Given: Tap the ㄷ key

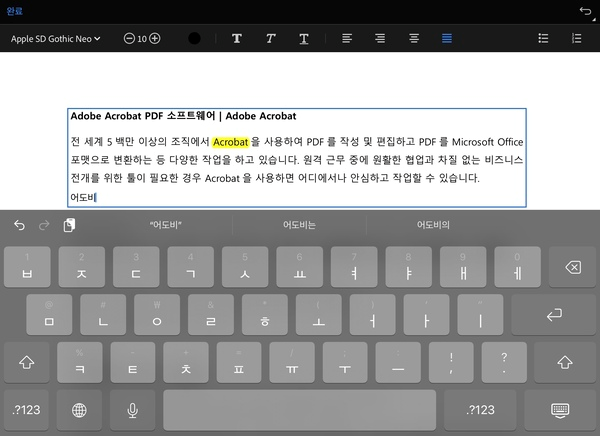Looking at the screenshot, I should pos(136,267).
